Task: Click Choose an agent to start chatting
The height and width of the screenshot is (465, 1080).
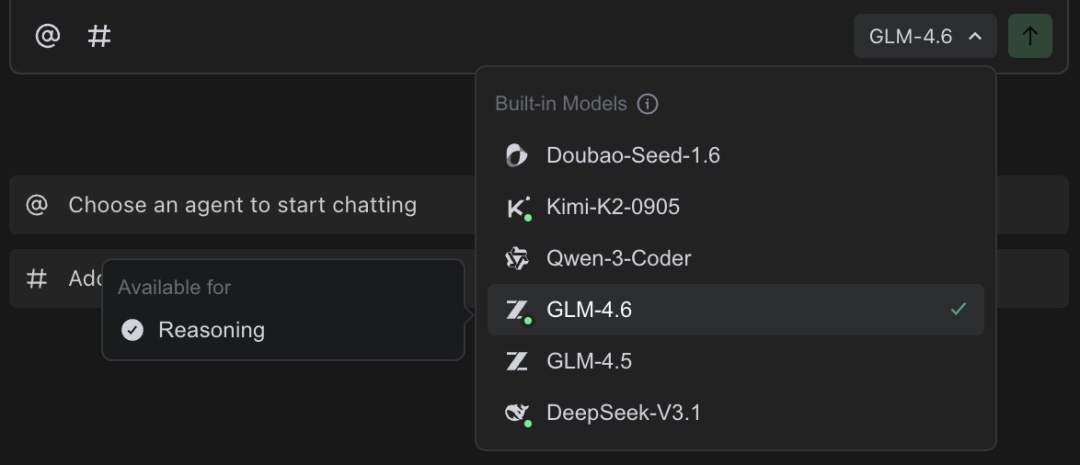Action: (242, 205)
